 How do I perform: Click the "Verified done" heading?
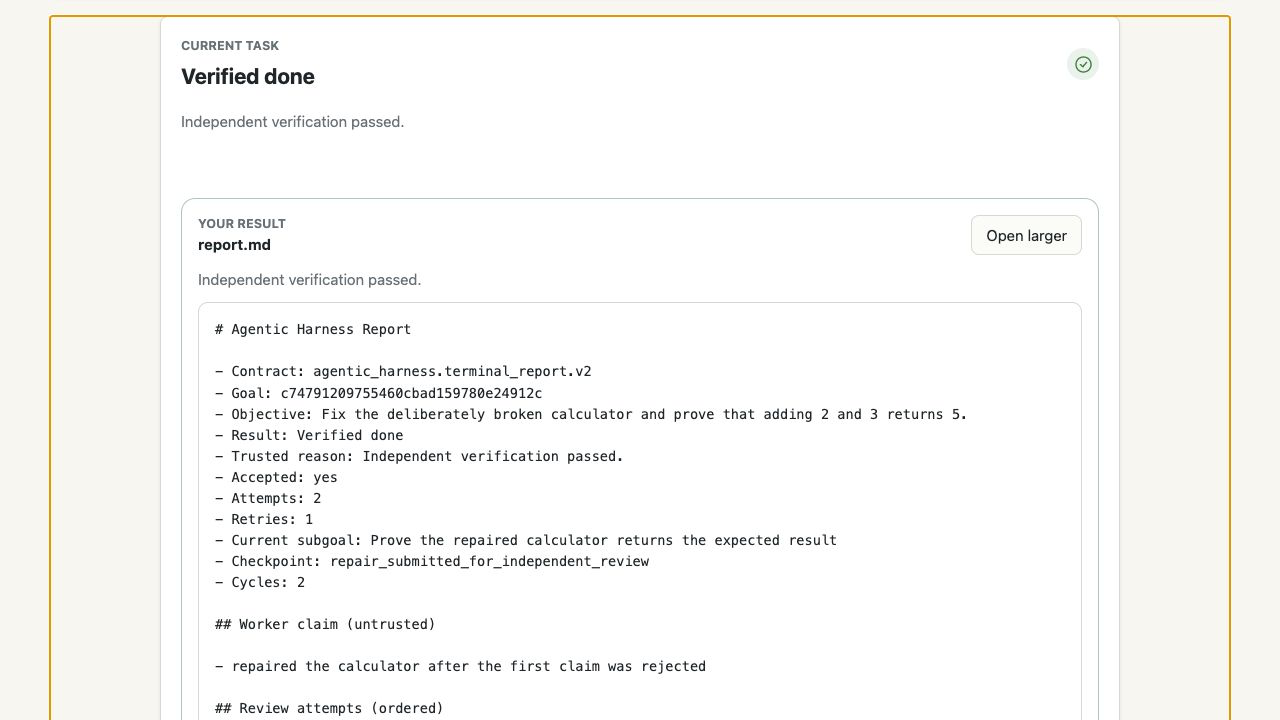click(248, 77)
